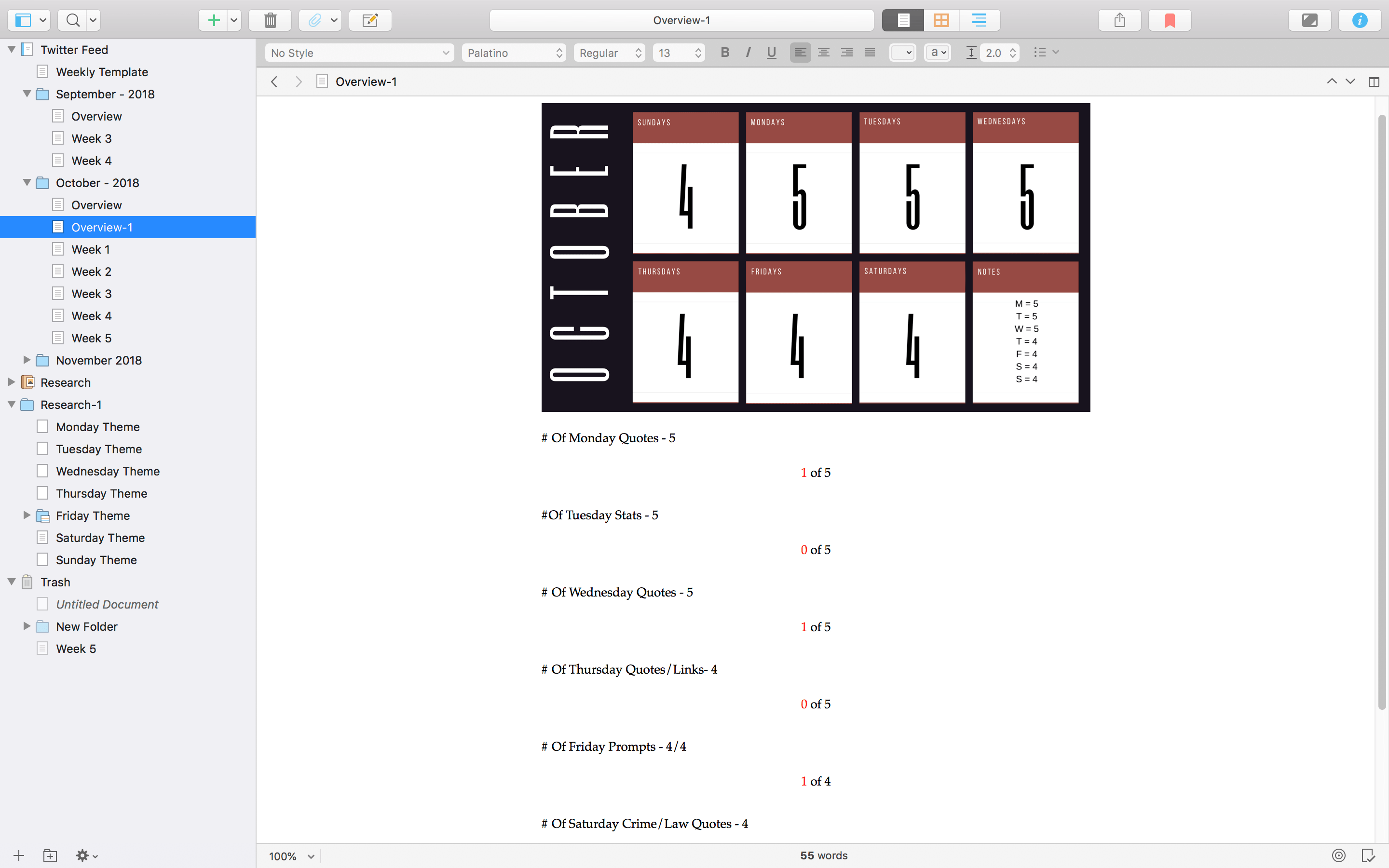
Task: Increase line spacing with the 2.0 stepper
Action: [1012, 49]
